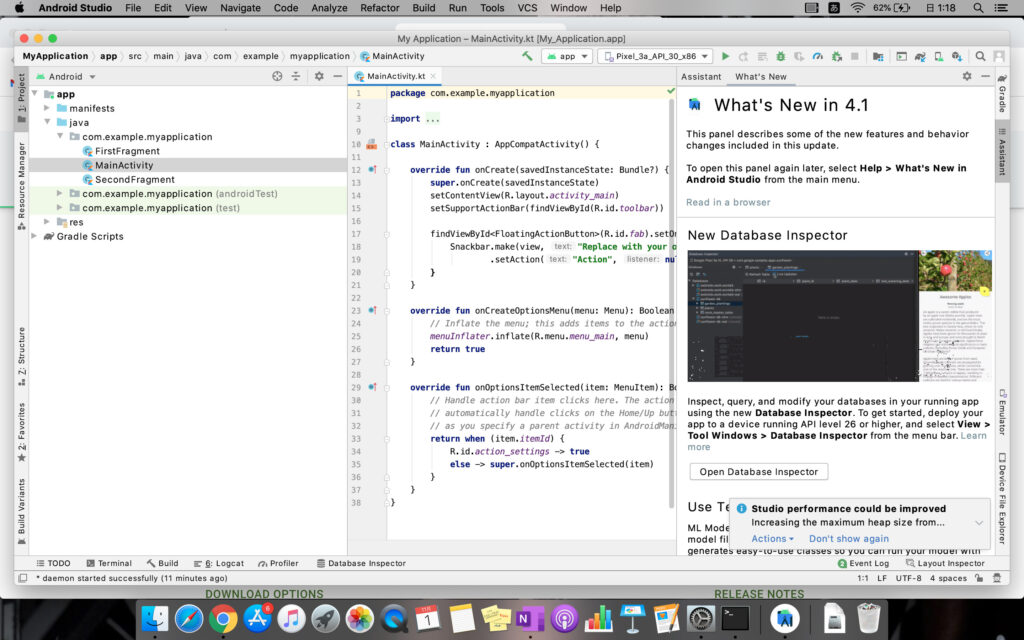The width and height of the screenshot is (1024, 640).
Task: Toggle the Structure tool window tab
Action: pos(22,356)
